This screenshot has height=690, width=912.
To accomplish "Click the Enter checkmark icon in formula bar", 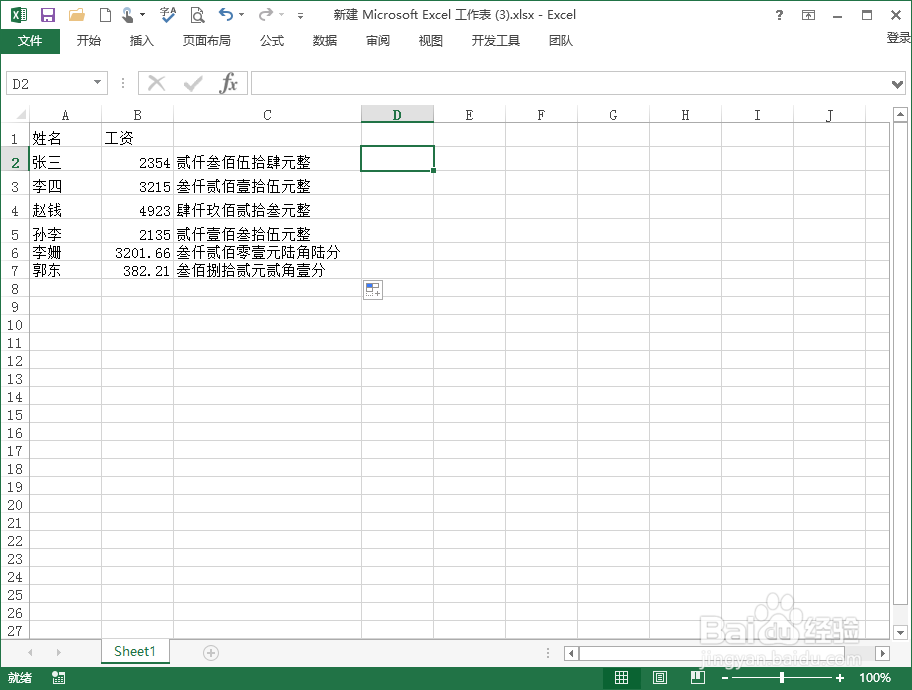I will (x=193, y=84).
